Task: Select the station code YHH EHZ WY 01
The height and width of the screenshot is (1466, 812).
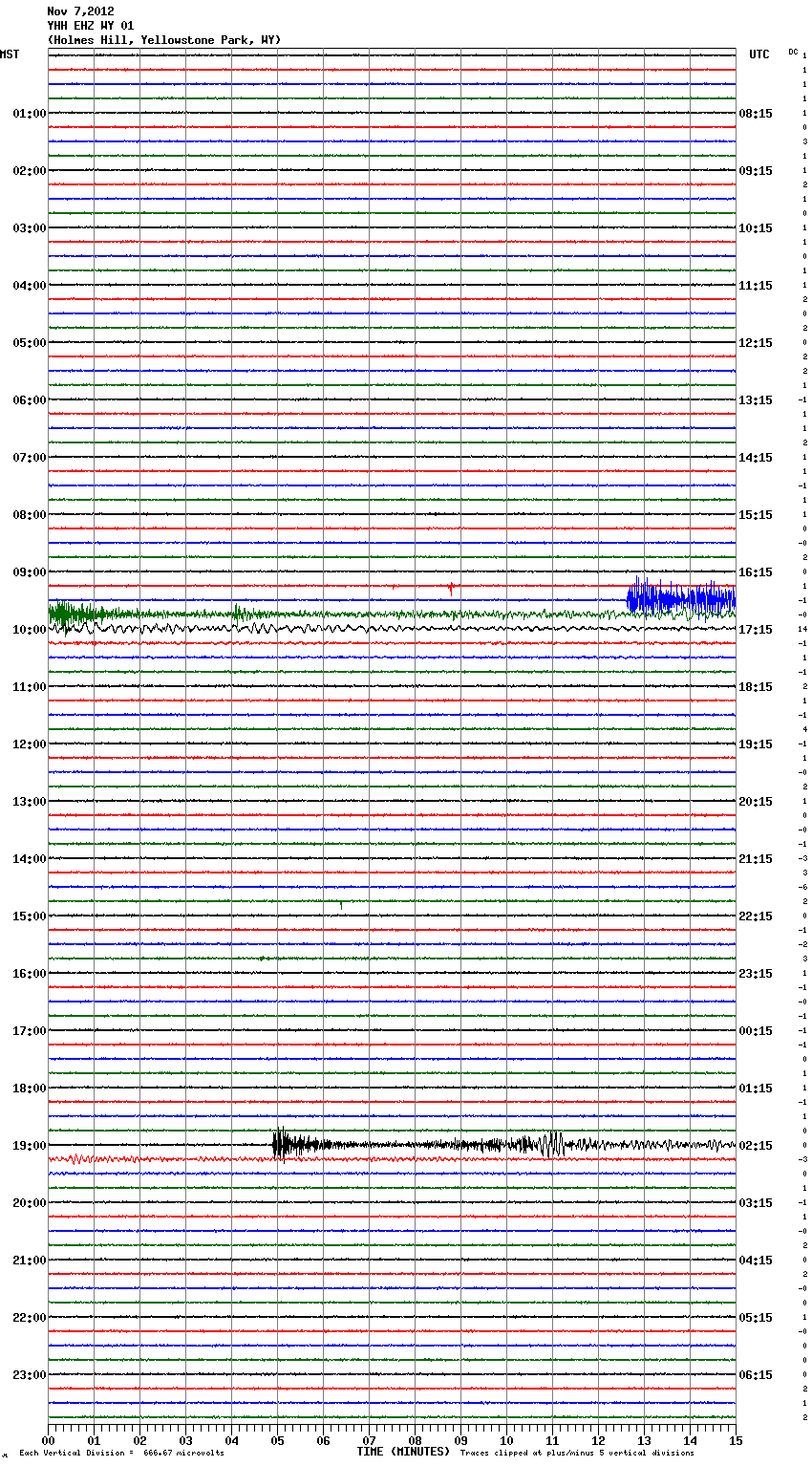Action: click(x=90, y=26)
